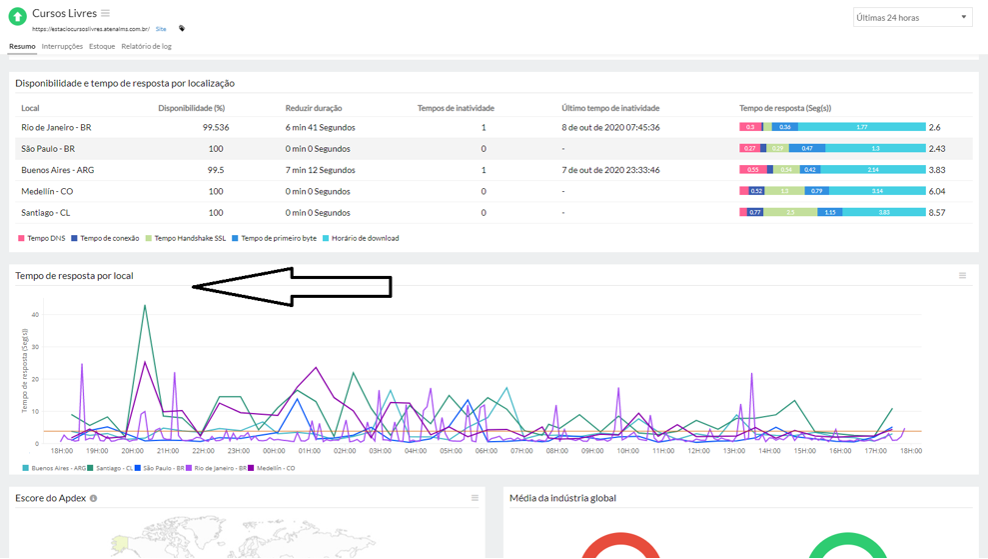This screenshot has height=559, width=988.
Task: Open the Últimas 24 horas dropdown
Action: click(912, 18)
